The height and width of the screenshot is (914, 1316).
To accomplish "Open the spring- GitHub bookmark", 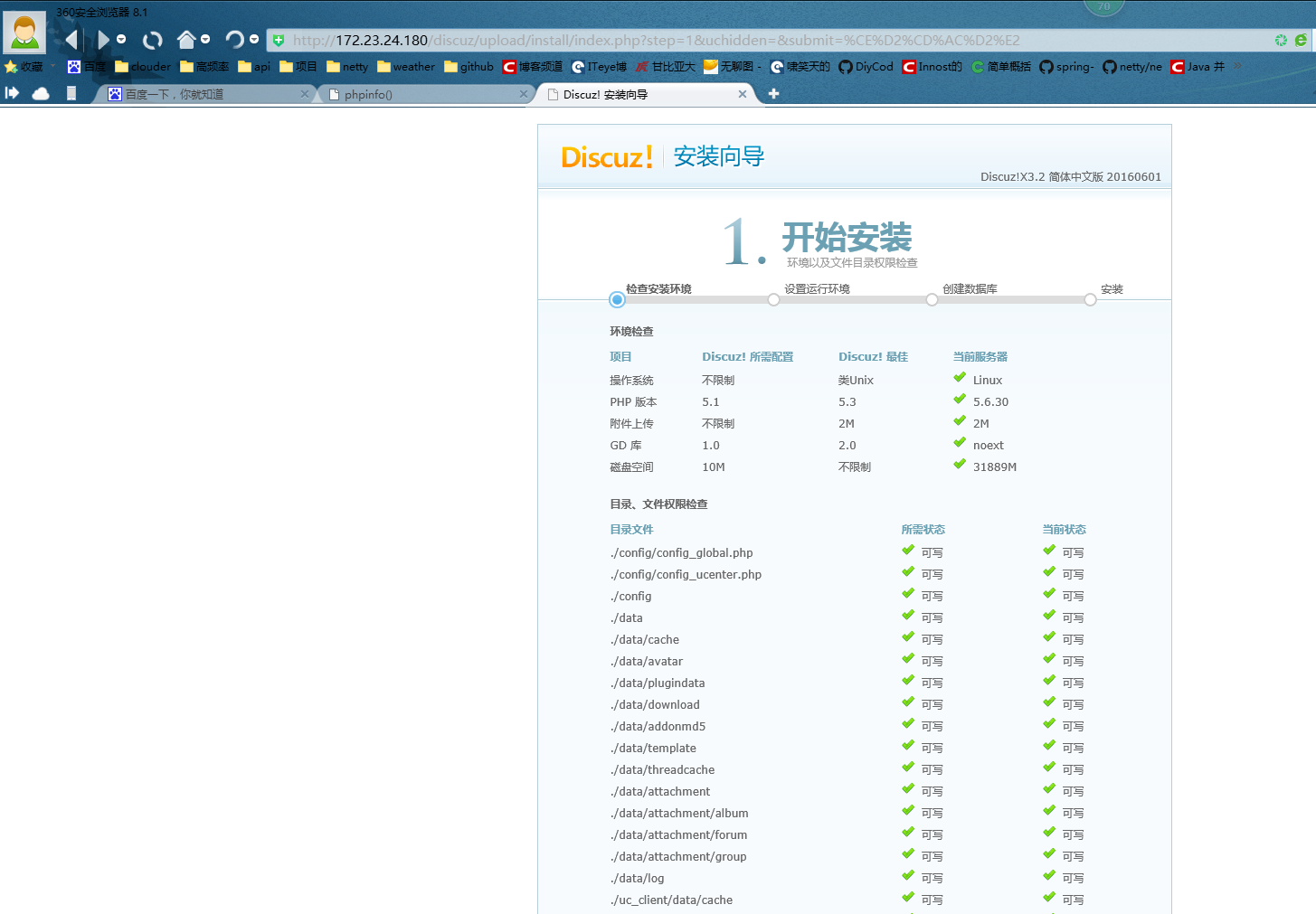I will 1066,67.
